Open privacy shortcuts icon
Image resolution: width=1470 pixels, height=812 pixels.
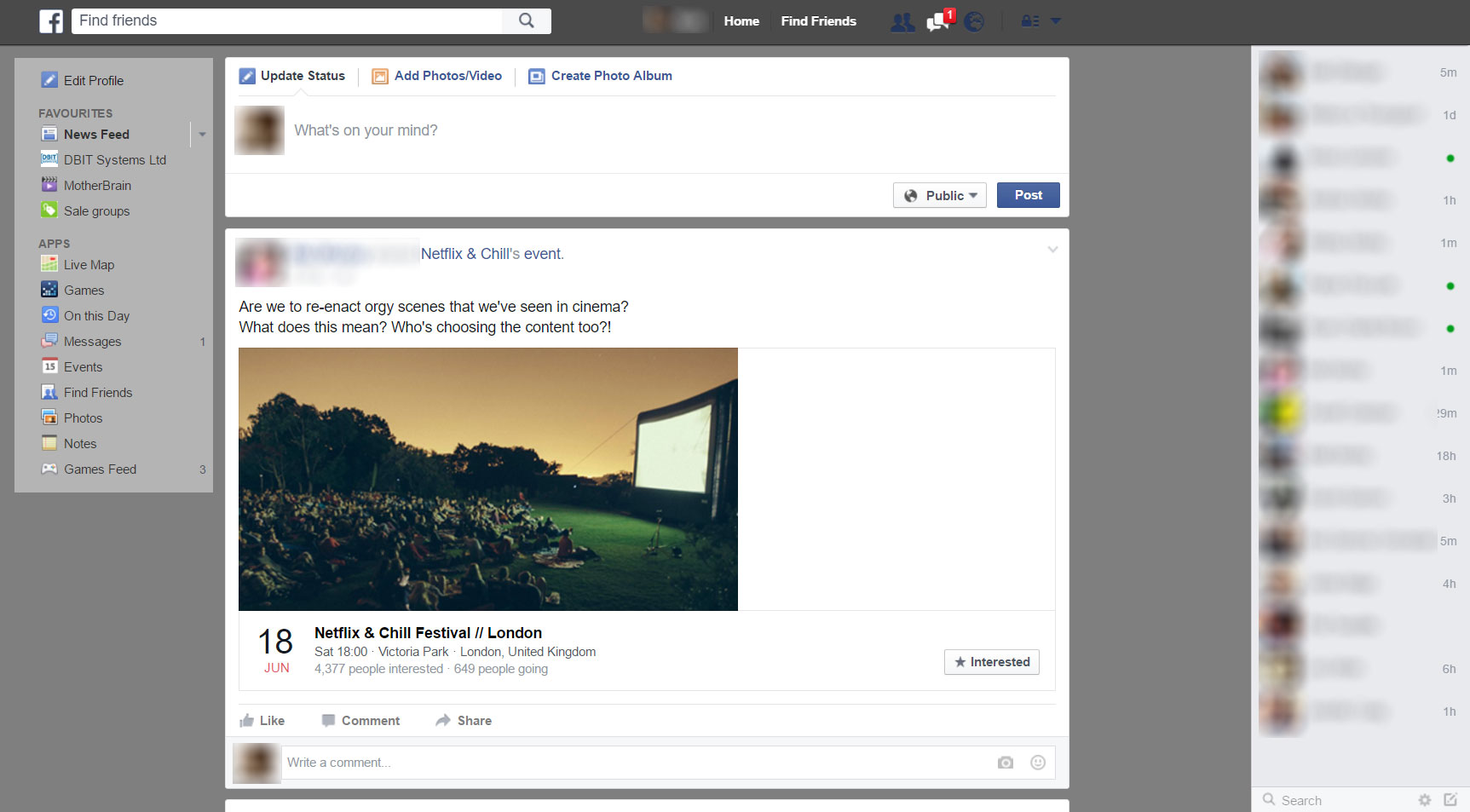[x=1030, y=21]
